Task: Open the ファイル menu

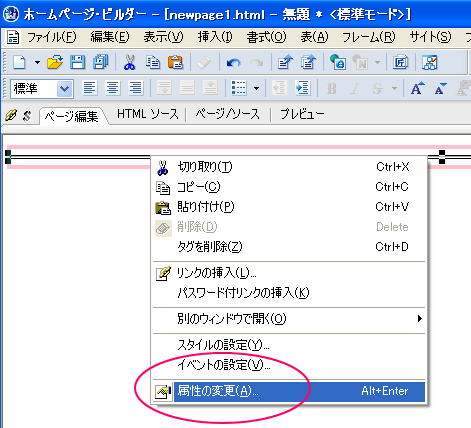Action: tap(51, 37)
